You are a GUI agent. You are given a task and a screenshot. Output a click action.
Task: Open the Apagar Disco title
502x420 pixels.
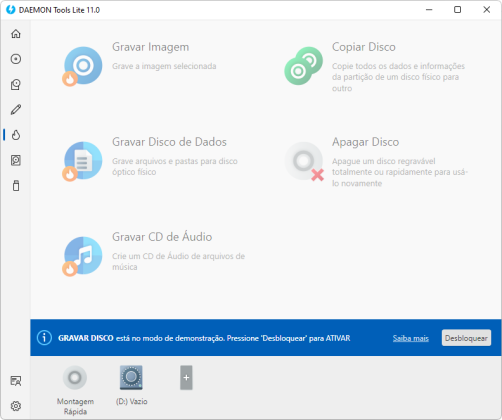pyautogui.click(x=365, y=142)
